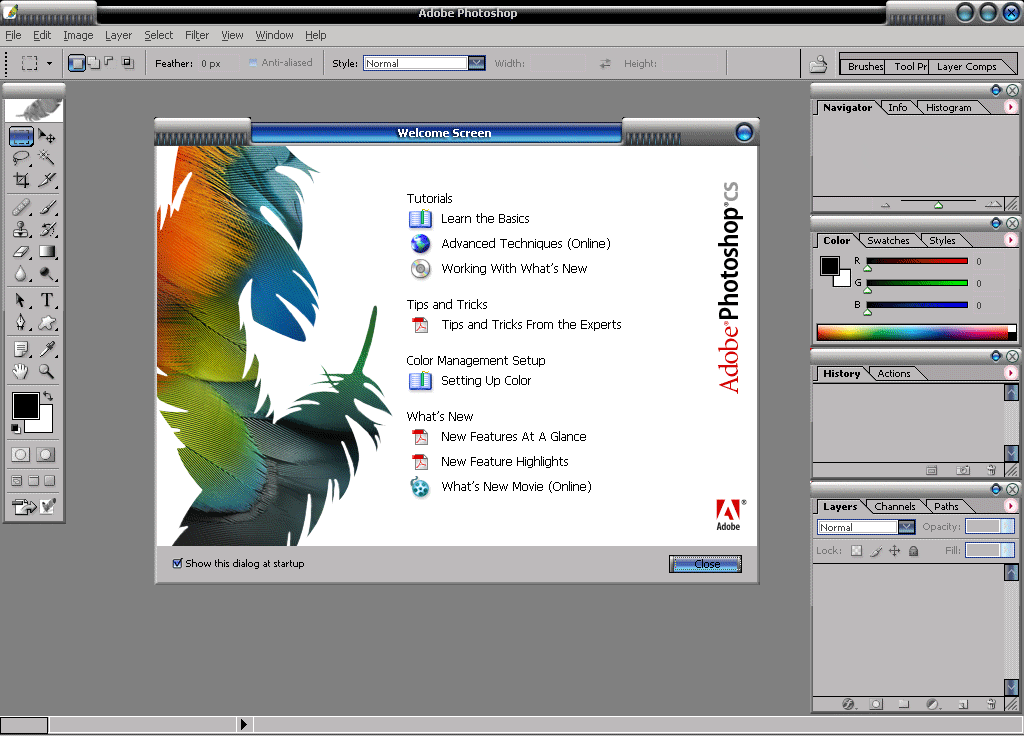The image size is (1024, 736).
Task: Pick a color from the spectrum ramp
Action: pyautogui.click(x=912, y=333)
